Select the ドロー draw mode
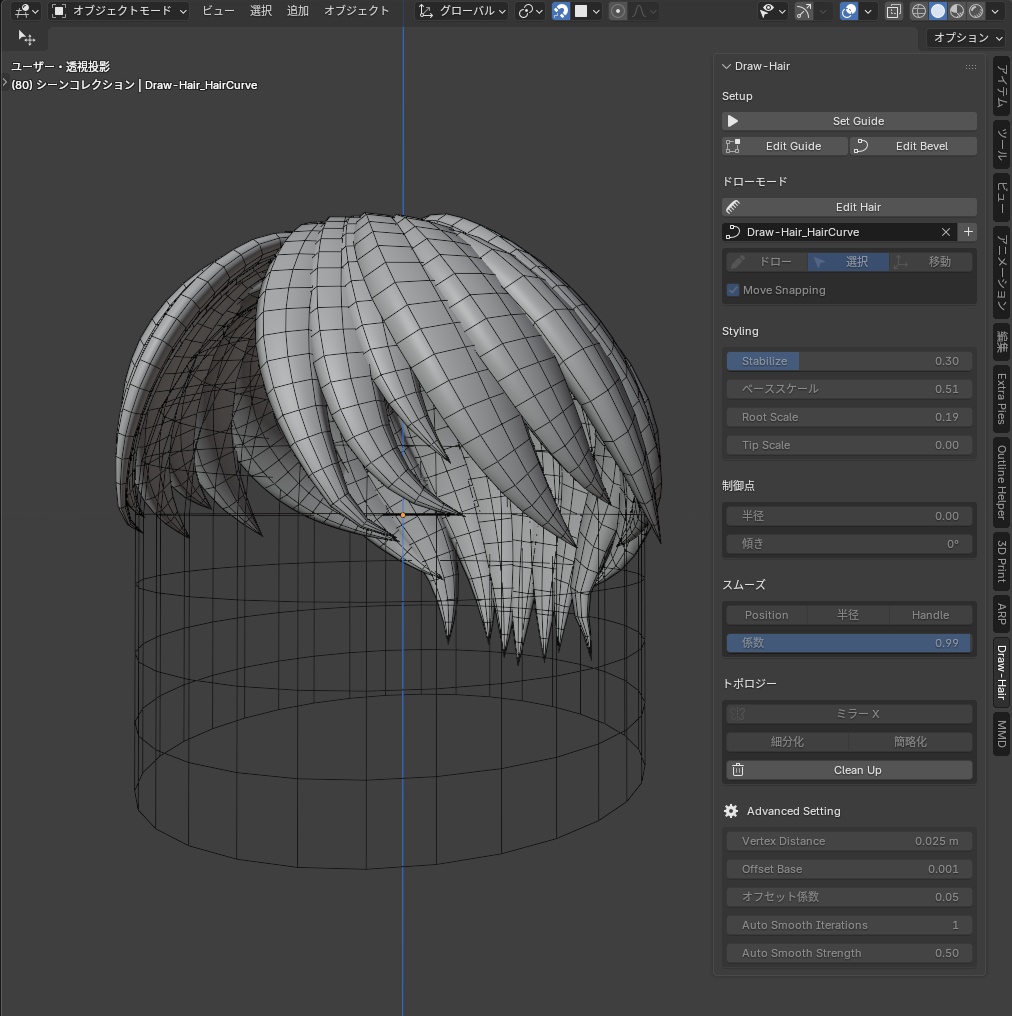Image resolution: width=1012 pixels, height=1016 pixels. click(766, 262)
